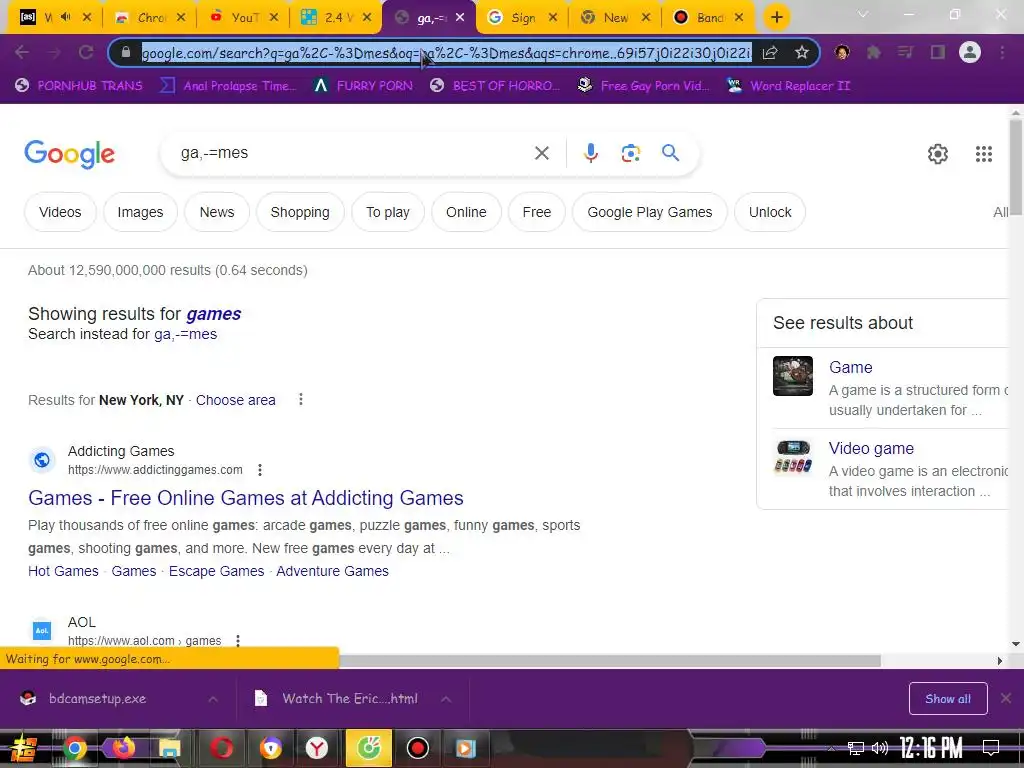Open Games - Free Online Games result link
Viewport: 1024px width, 768px height.
pyautogui.click(x=246, y=498)
